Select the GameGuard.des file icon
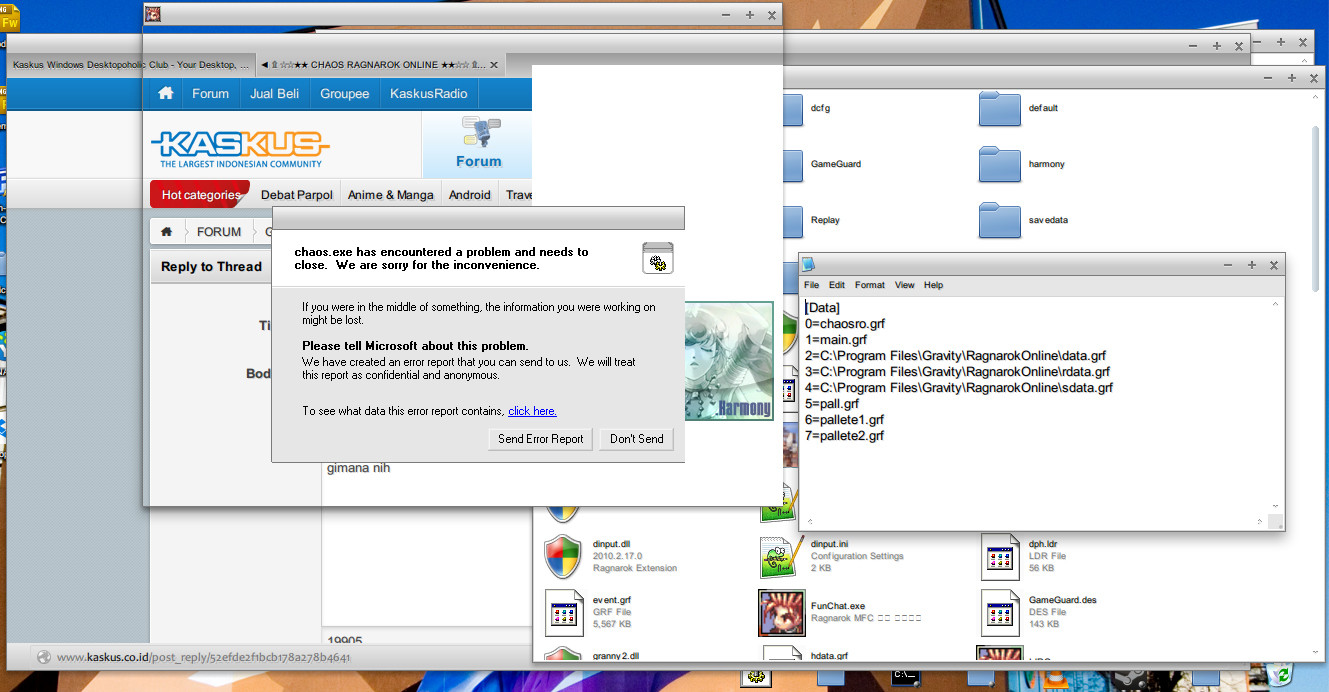The height and width of the screenshot is (692, 1329). tap(1000, 613)
